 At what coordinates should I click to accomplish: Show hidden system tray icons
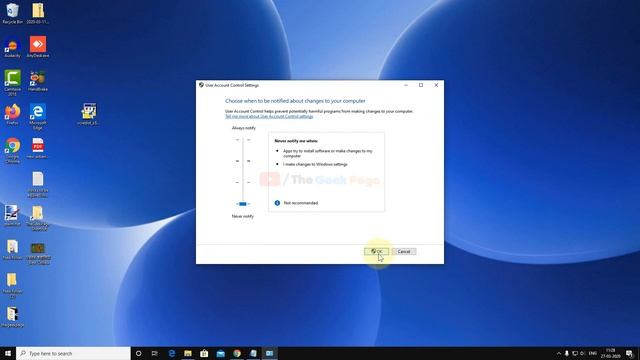coord(559,353)
